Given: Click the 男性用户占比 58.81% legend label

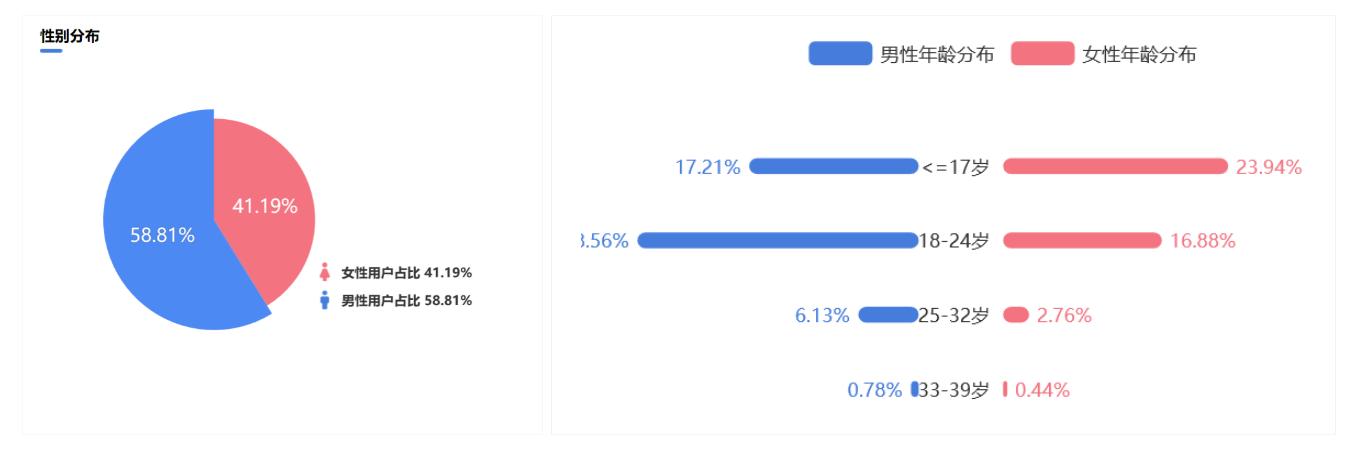Looking at the screenshot, I should pyautogui.click(x=407, y=300).
